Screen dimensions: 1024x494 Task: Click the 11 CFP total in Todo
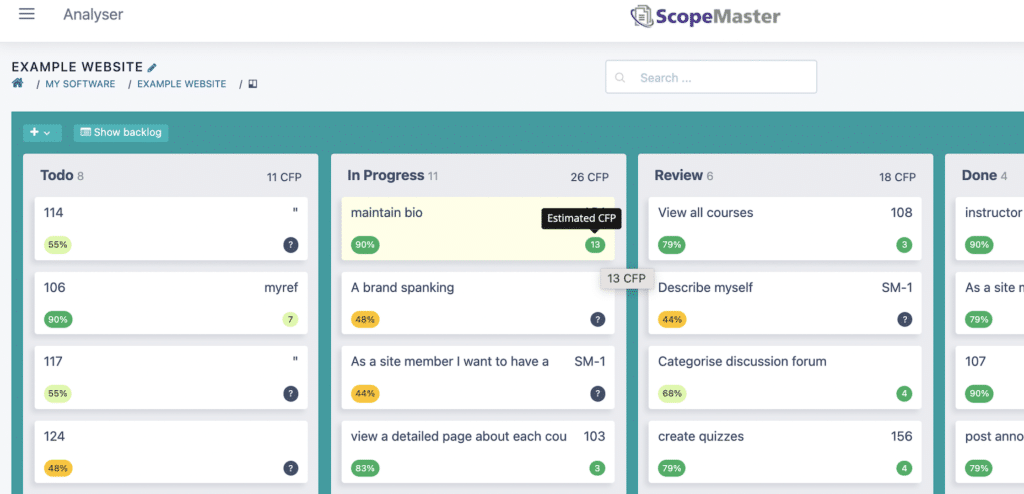click(283, 177)
